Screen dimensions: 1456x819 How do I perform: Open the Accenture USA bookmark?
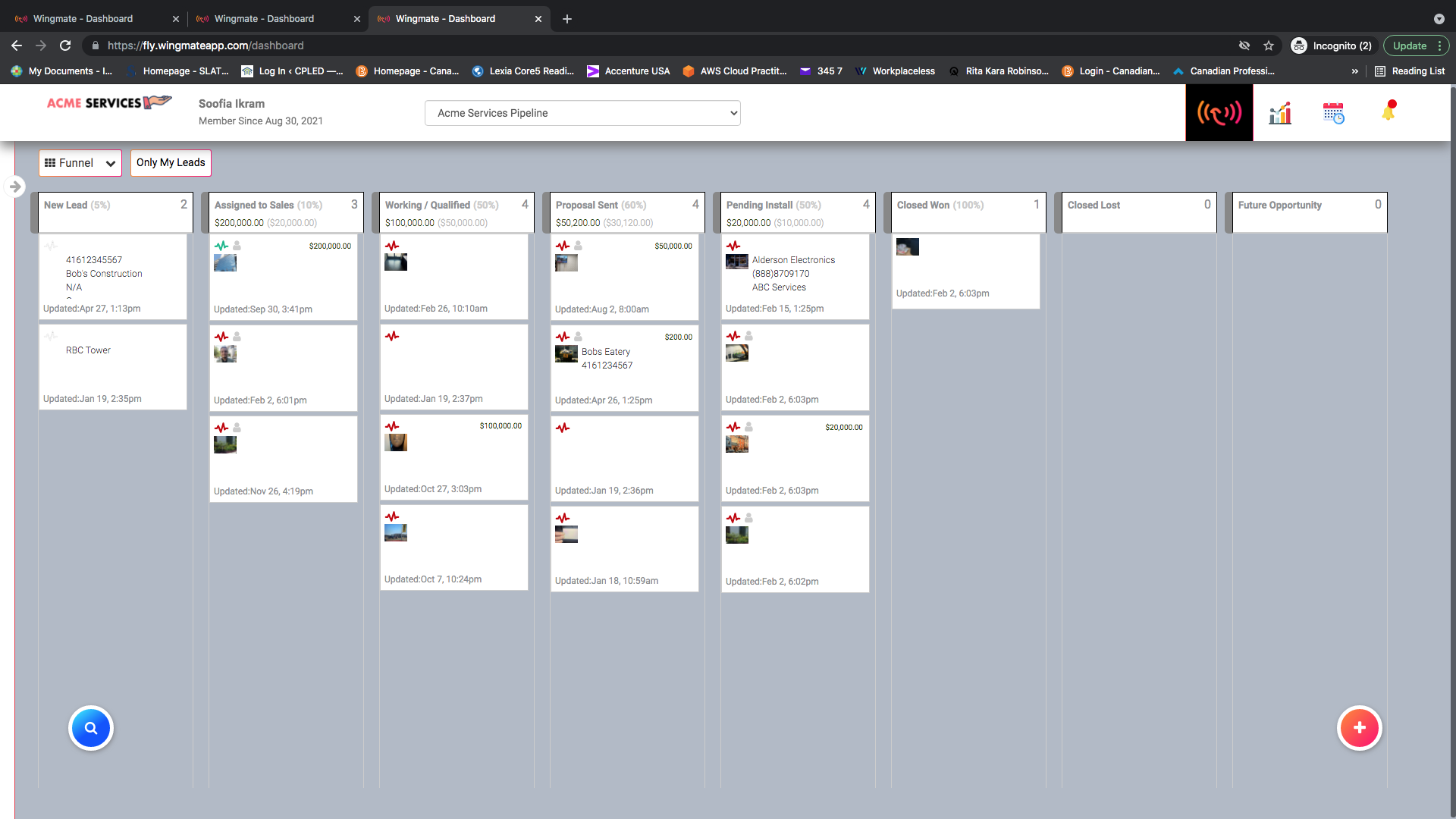click(x=629, y=71)
